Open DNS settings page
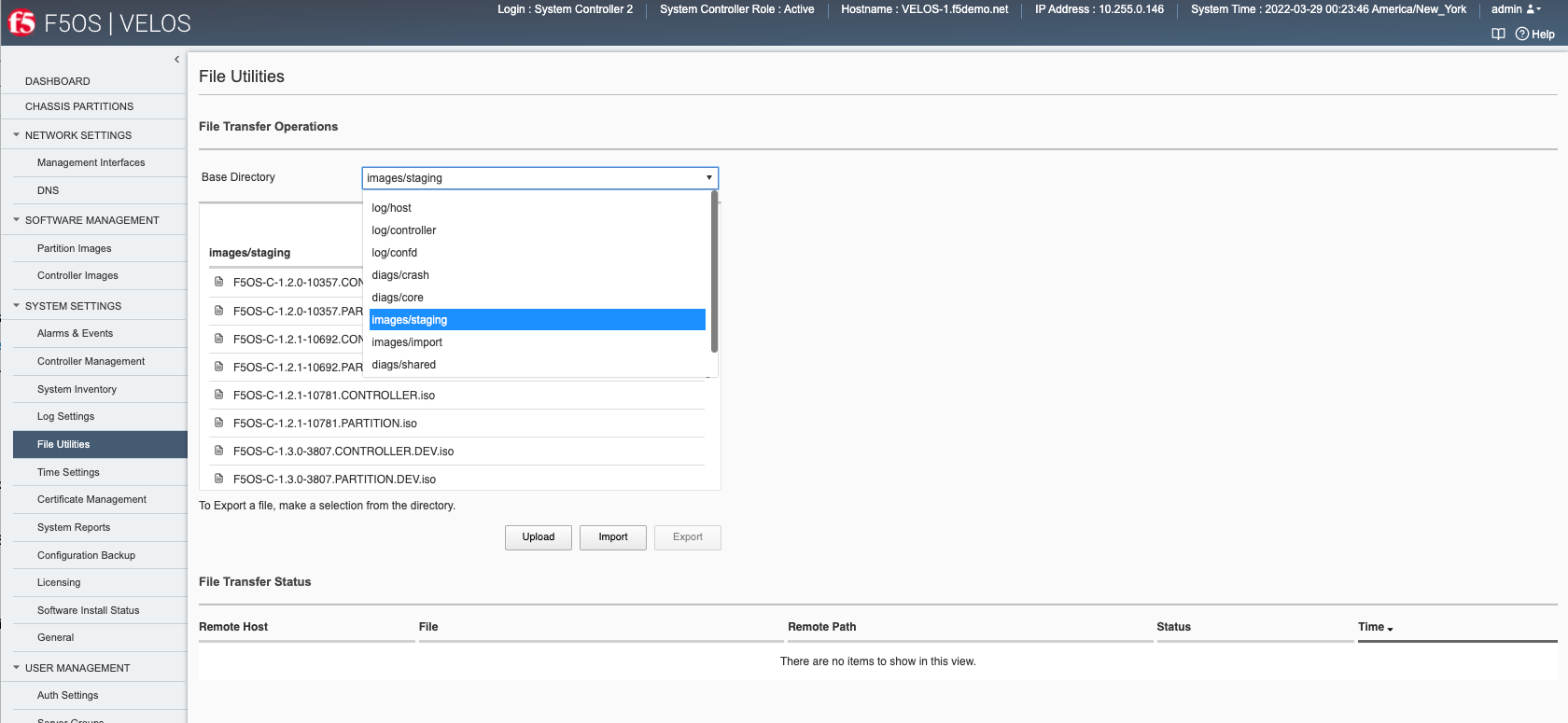 click(x=49, y=190)
